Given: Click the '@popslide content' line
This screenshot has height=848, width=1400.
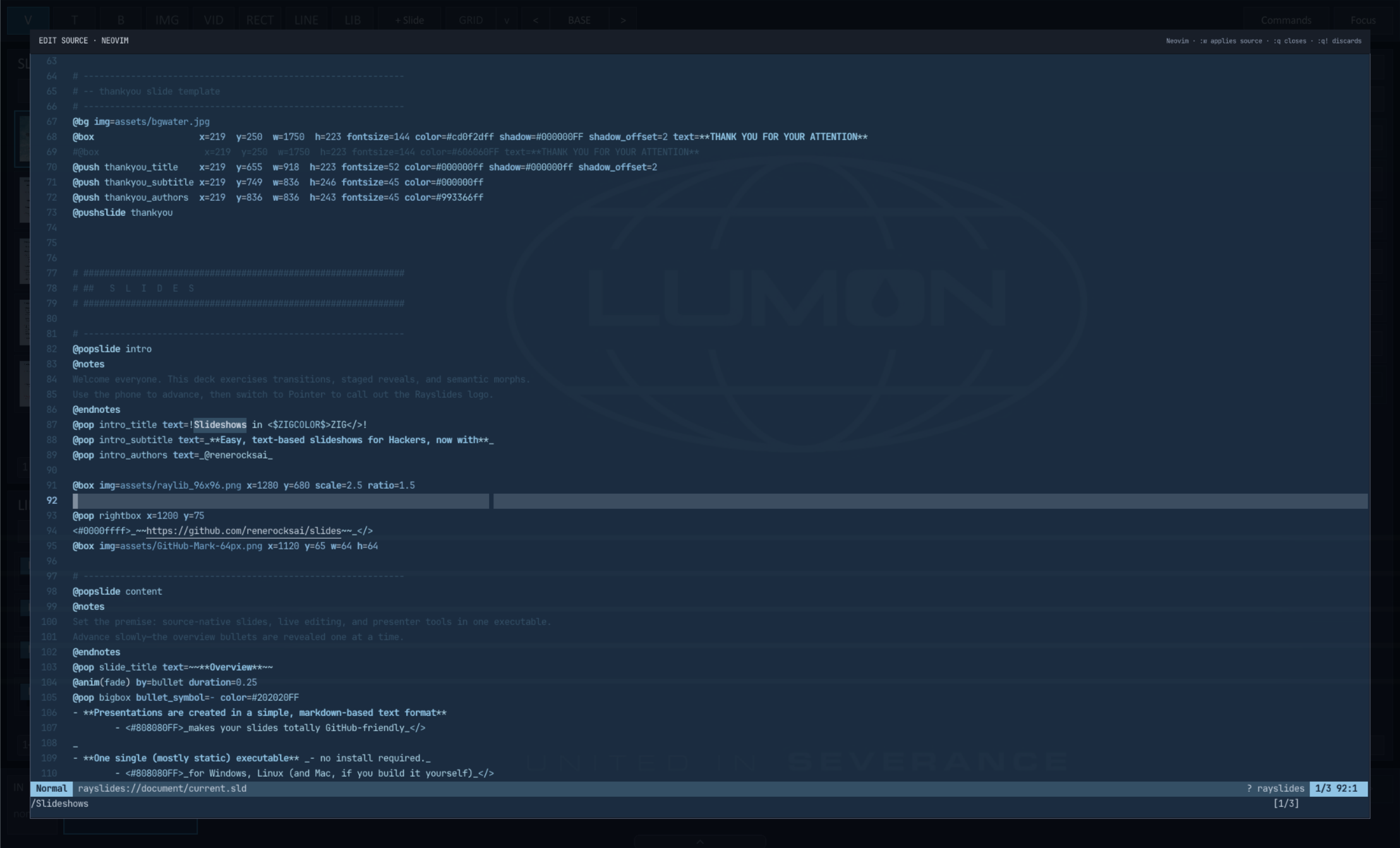Looking at the screenshot, I should [x=118, y=591].
